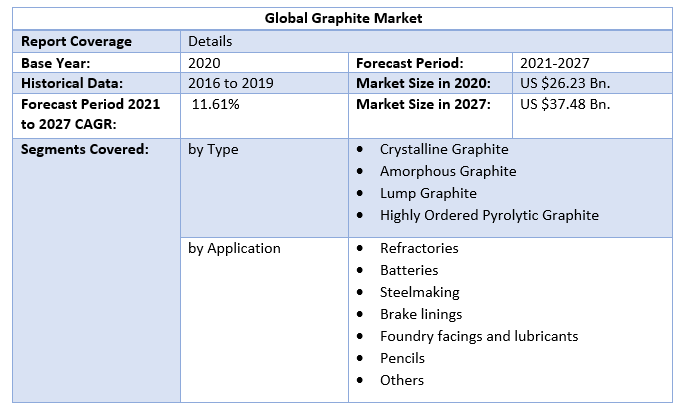The image size is (687, 410).
Task: Click the 11.61% CAGR value
Action: pos(215,104)
